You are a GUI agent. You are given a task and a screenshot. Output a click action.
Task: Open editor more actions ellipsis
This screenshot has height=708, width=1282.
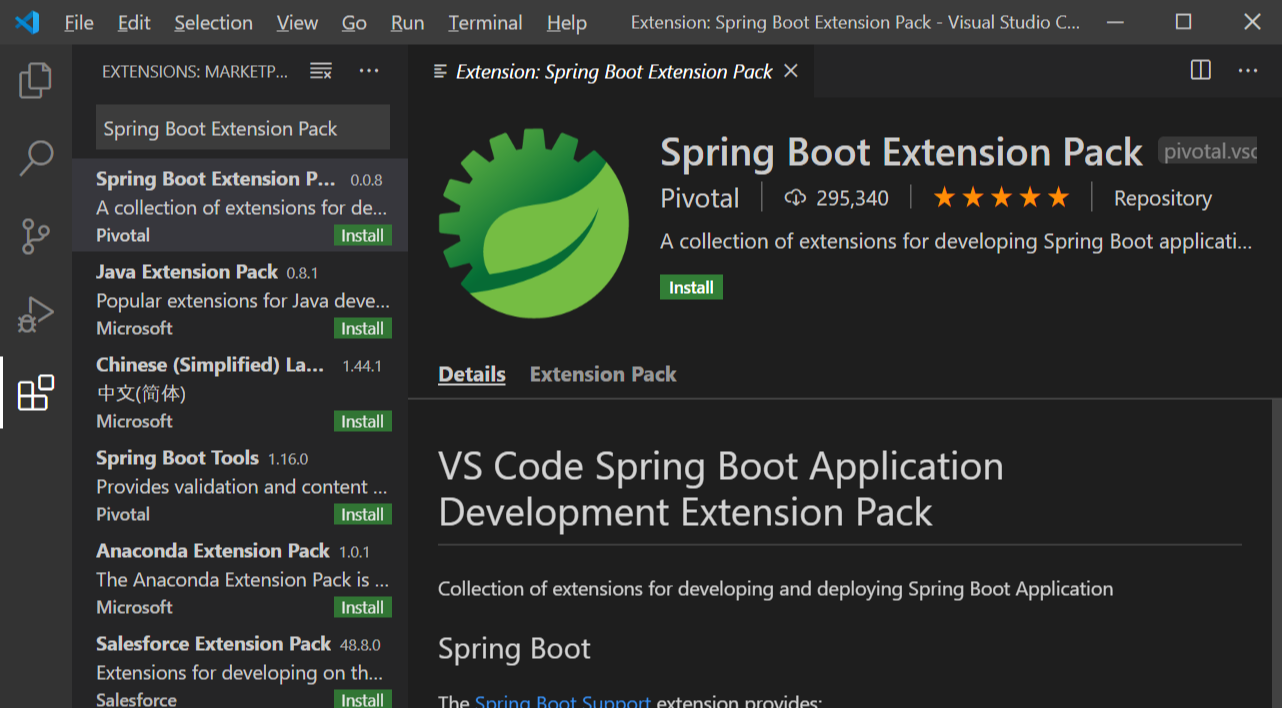pyautogui.click(x=1248, y=70)
